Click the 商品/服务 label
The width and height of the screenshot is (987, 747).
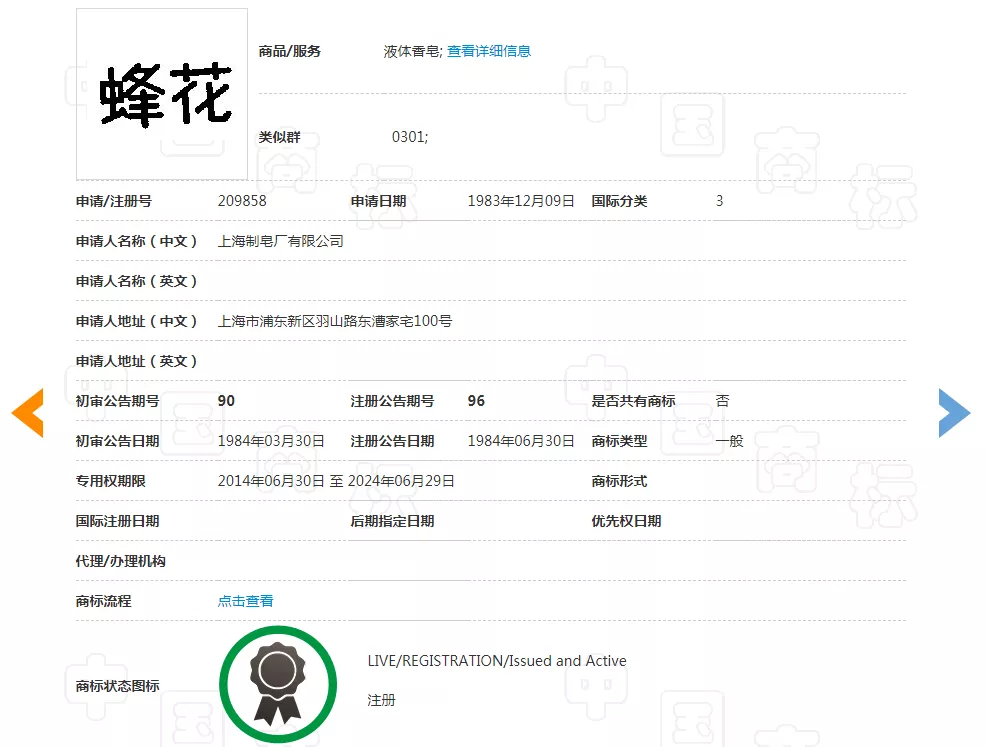[290, 51]
